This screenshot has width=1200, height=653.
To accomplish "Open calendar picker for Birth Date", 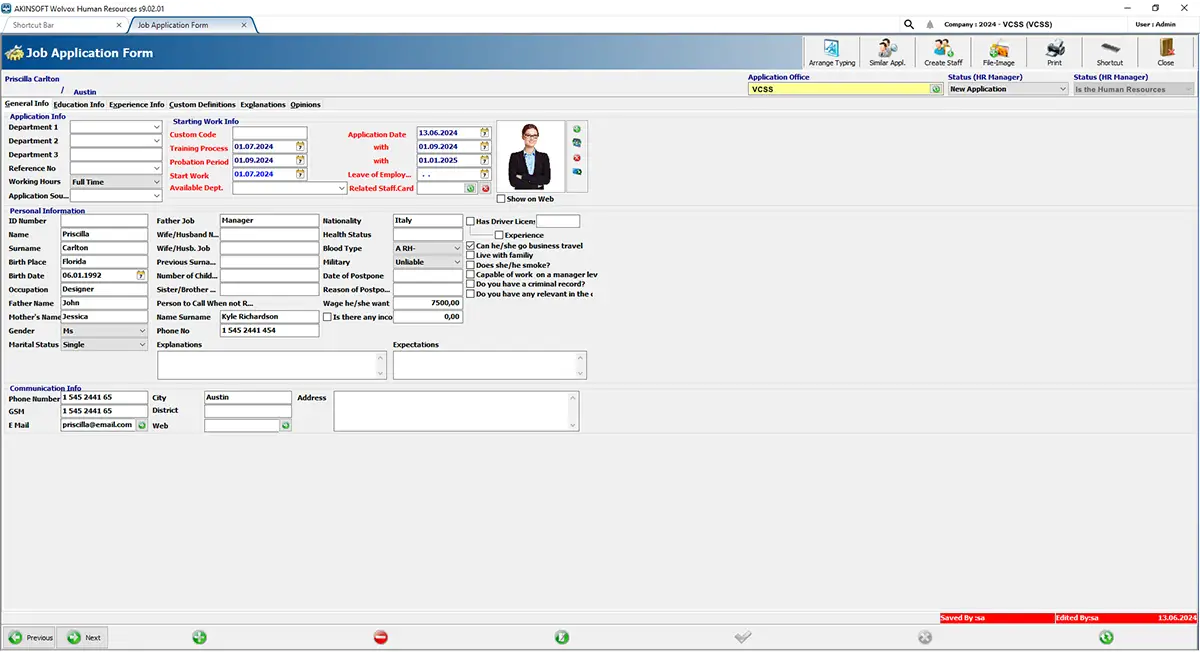I will click(x=141, y=275).
